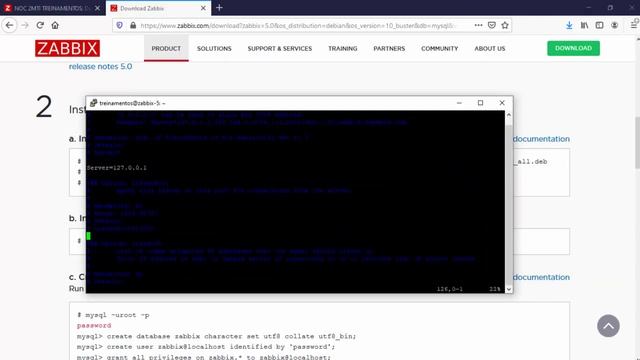640x360 pixels.
Task: Bookmark this page with the star
Action: (505, 25)
